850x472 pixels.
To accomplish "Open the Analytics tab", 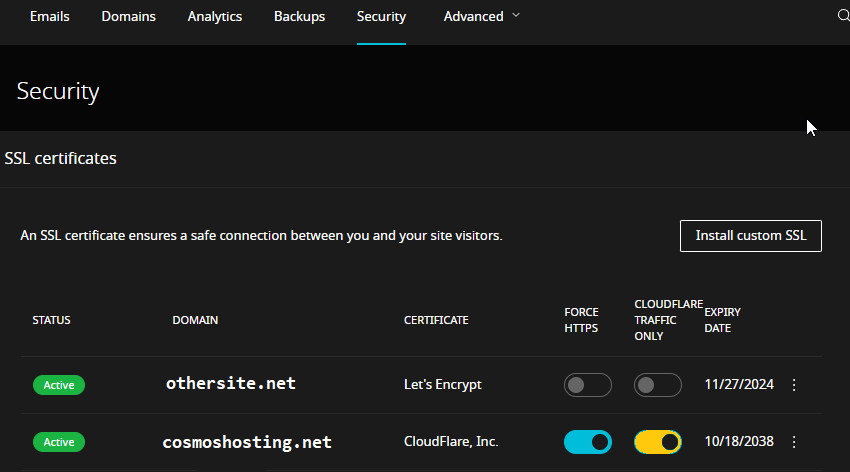I will tap(215, 16).
